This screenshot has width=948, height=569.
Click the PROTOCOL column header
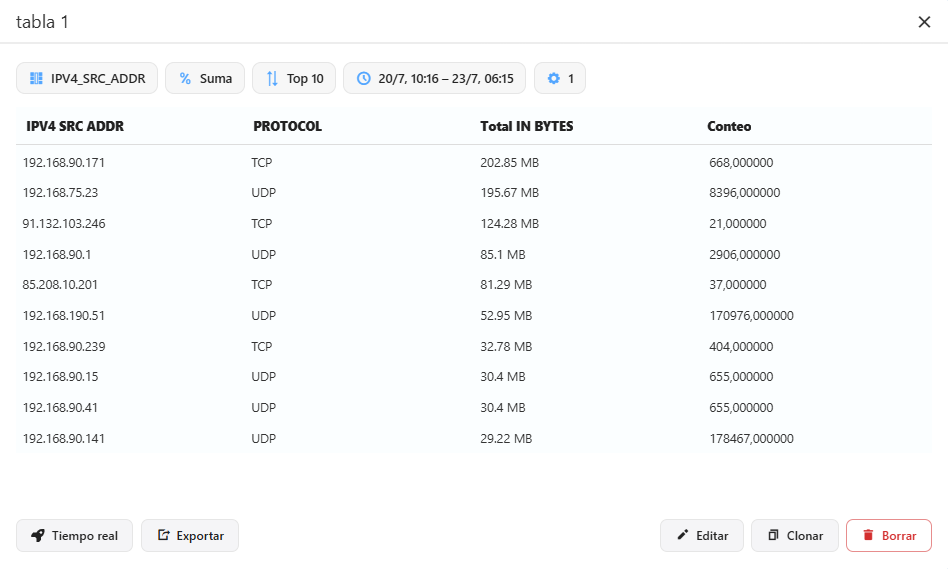[288, 126]
